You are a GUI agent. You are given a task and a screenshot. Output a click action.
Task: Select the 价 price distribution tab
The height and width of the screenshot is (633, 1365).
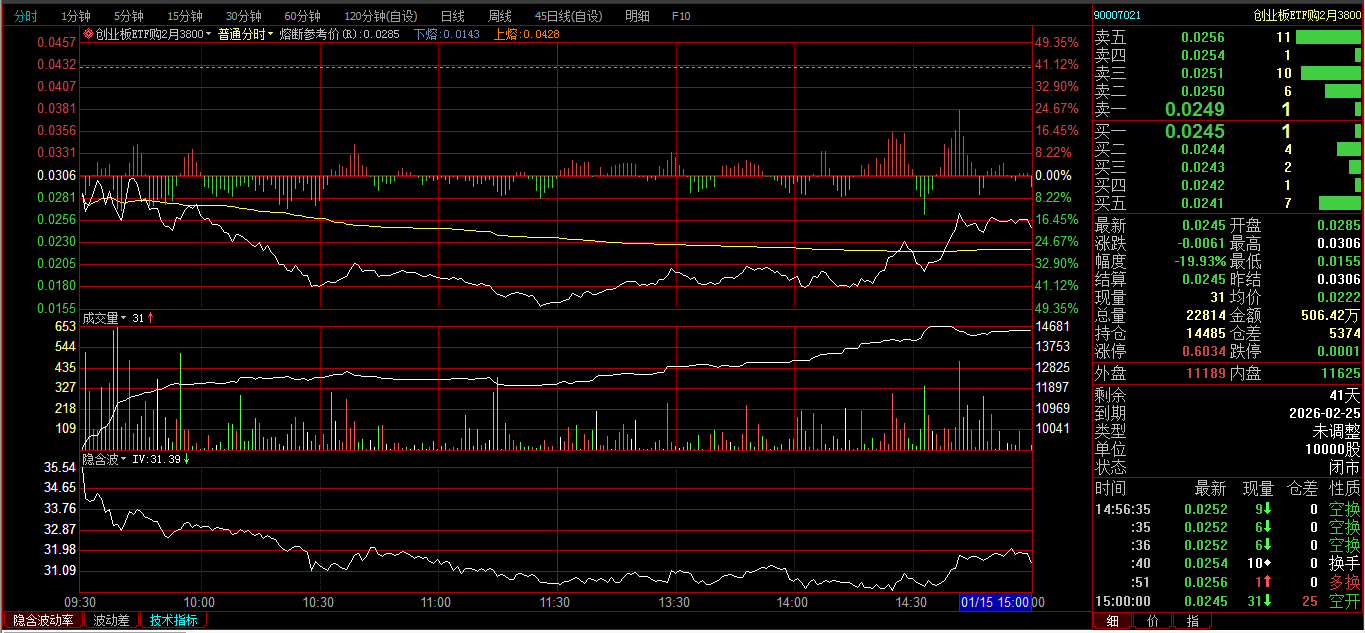coord(1152,621)
